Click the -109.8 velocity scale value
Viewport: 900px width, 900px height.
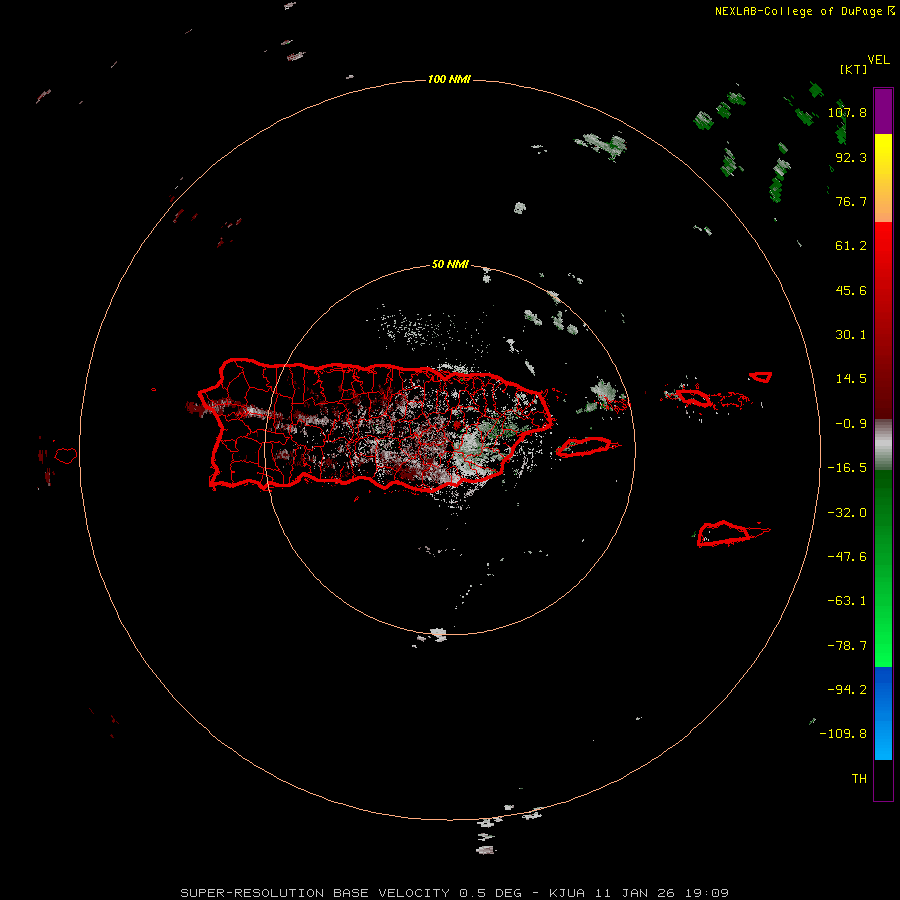point(843,734)
